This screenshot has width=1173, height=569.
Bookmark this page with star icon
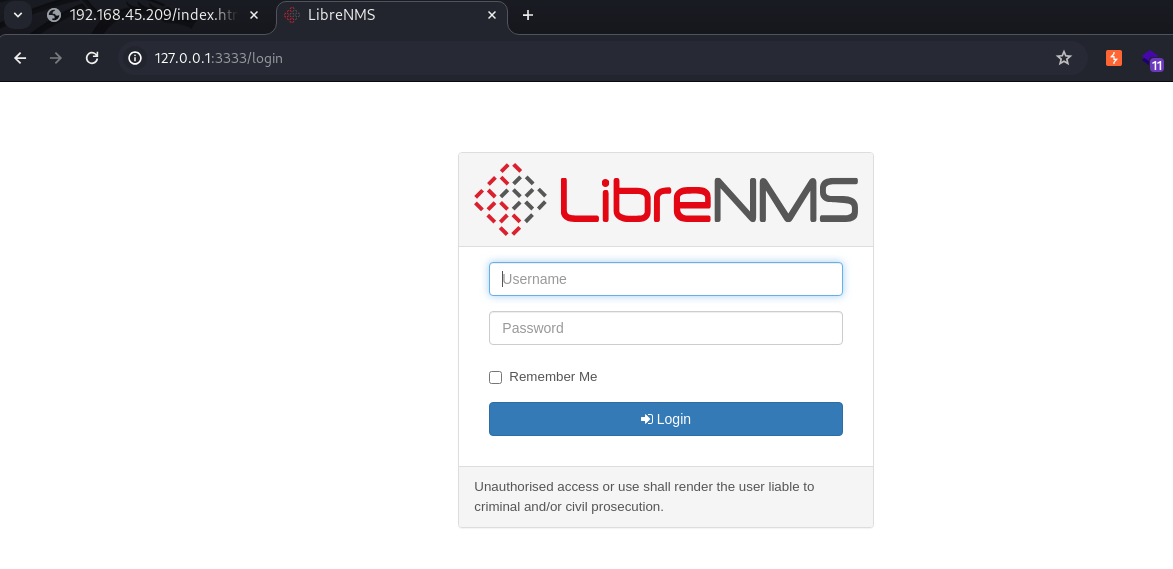(x=1064, y=58)
